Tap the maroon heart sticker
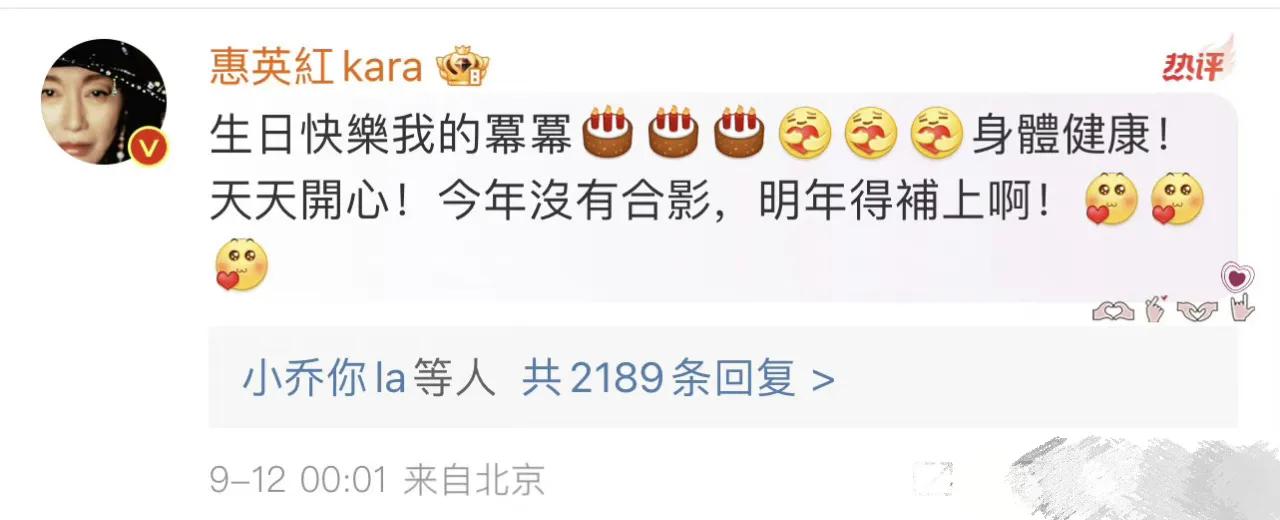 (x=1238, y=276)
